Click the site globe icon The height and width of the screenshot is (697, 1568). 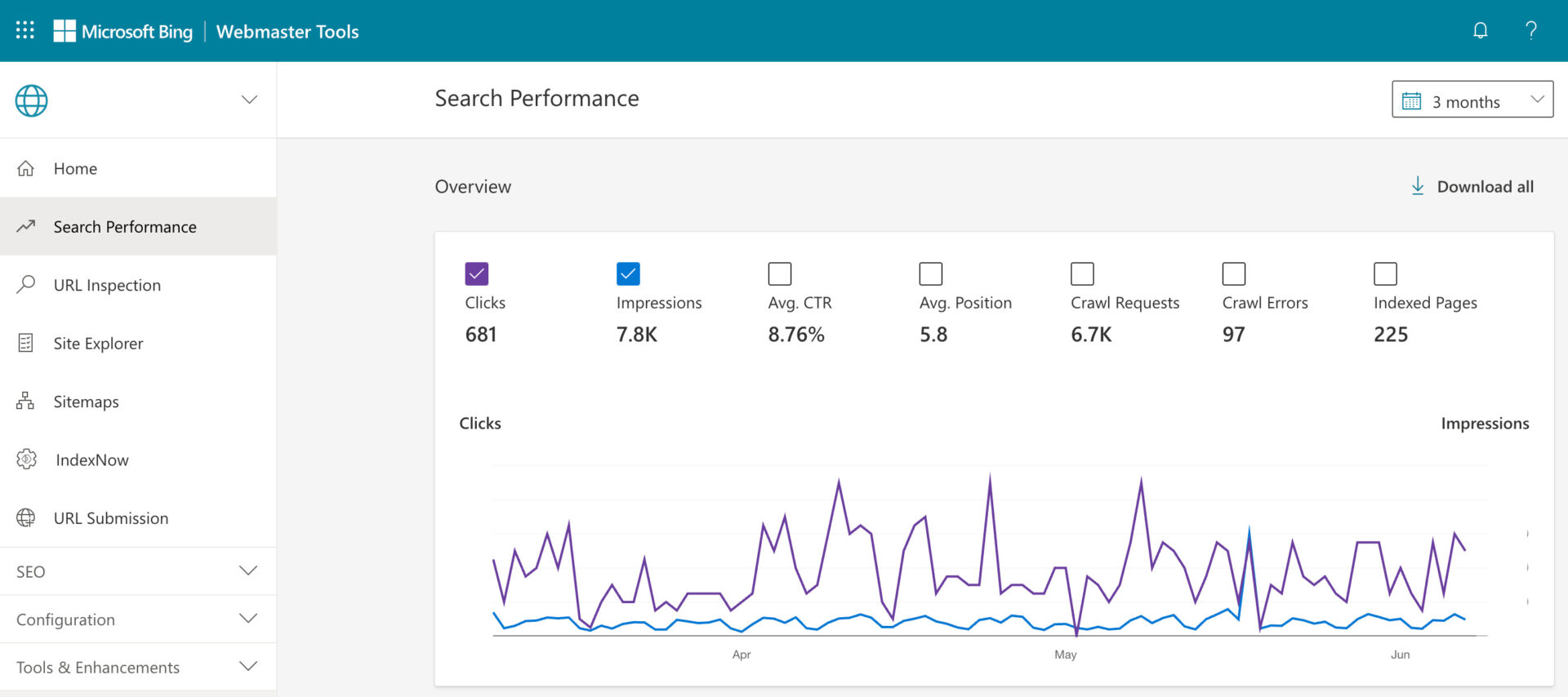click(x=31, y=100)
